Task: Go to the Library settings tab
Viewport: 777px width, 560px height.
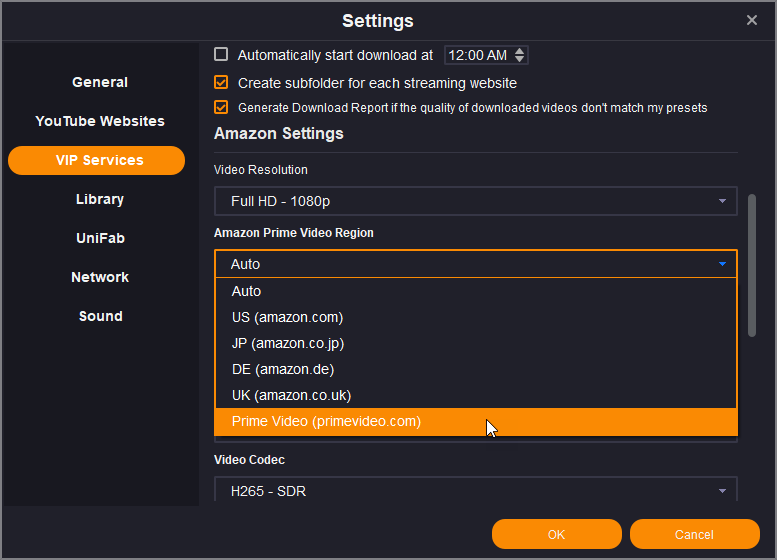Action: [x=100, y=199]
